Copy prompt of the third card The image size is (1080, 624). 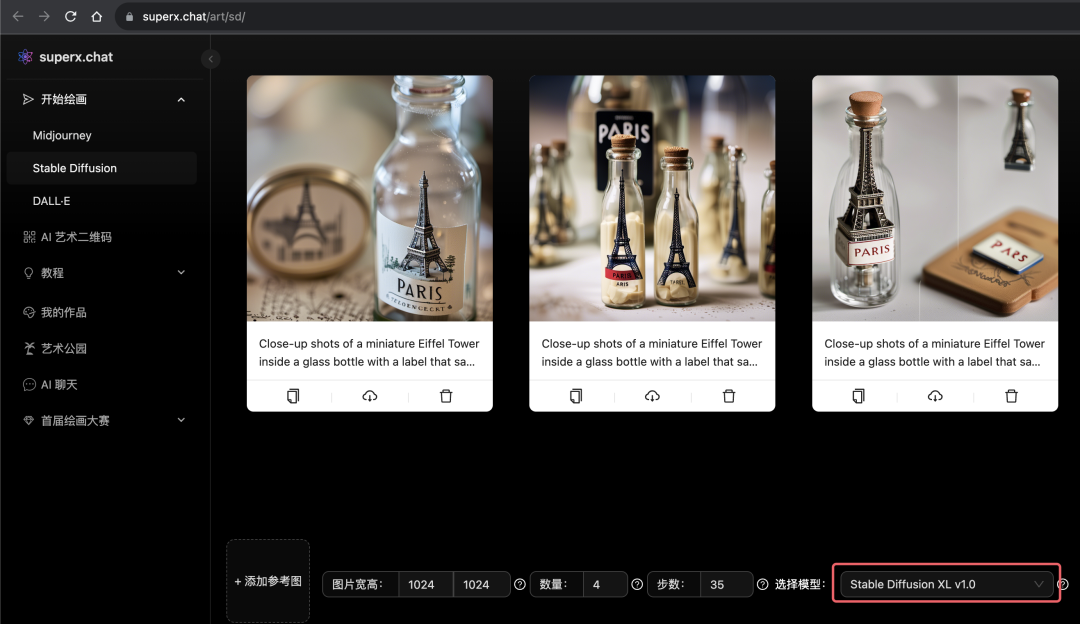tap(858, 396)
